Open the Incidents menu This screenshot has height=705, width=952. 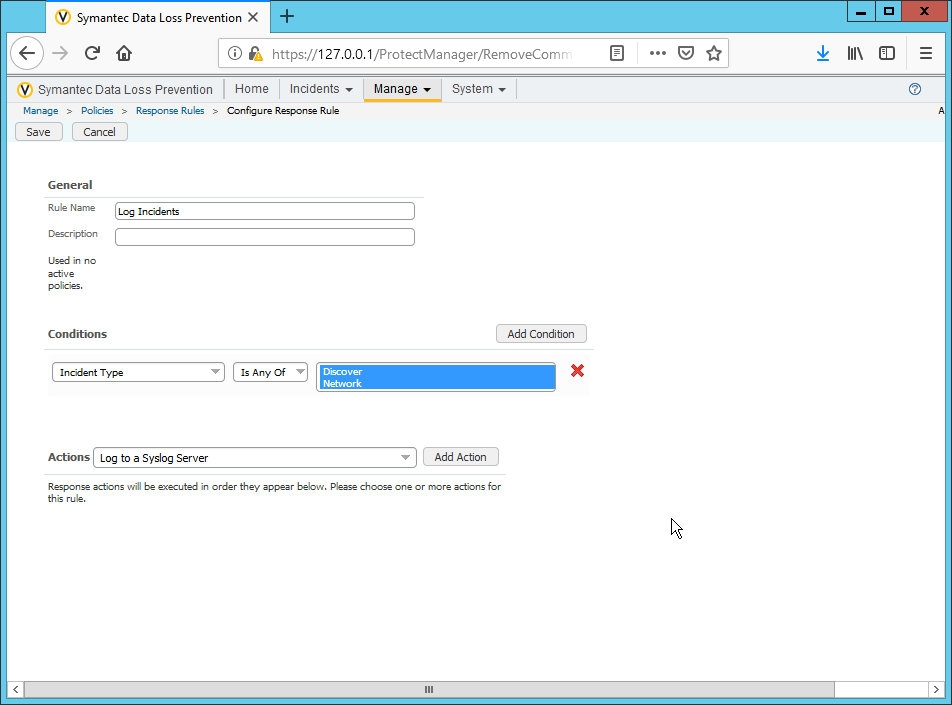click(x=321, y=89)
